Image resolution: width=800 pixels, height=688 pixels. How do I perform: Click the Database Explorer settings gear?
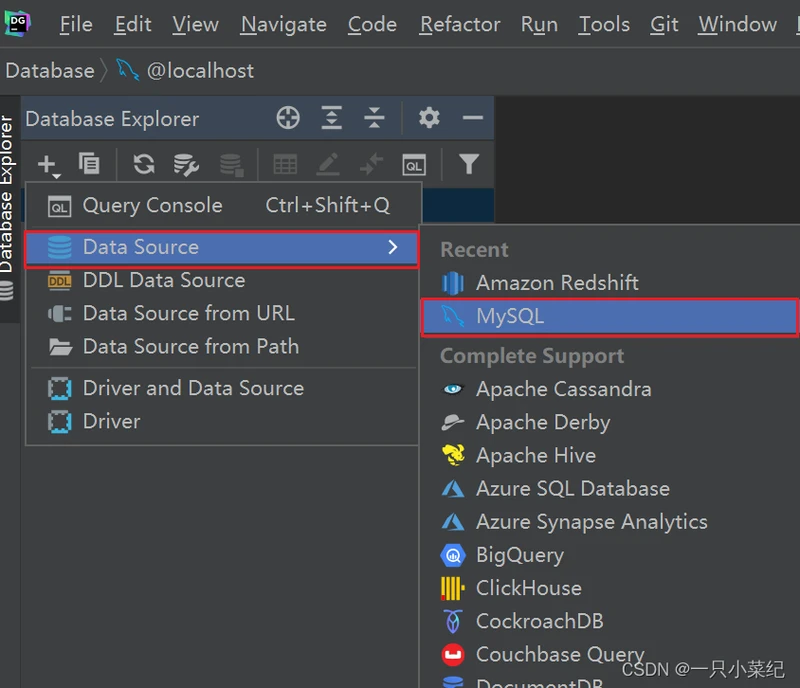click(429, 118)
